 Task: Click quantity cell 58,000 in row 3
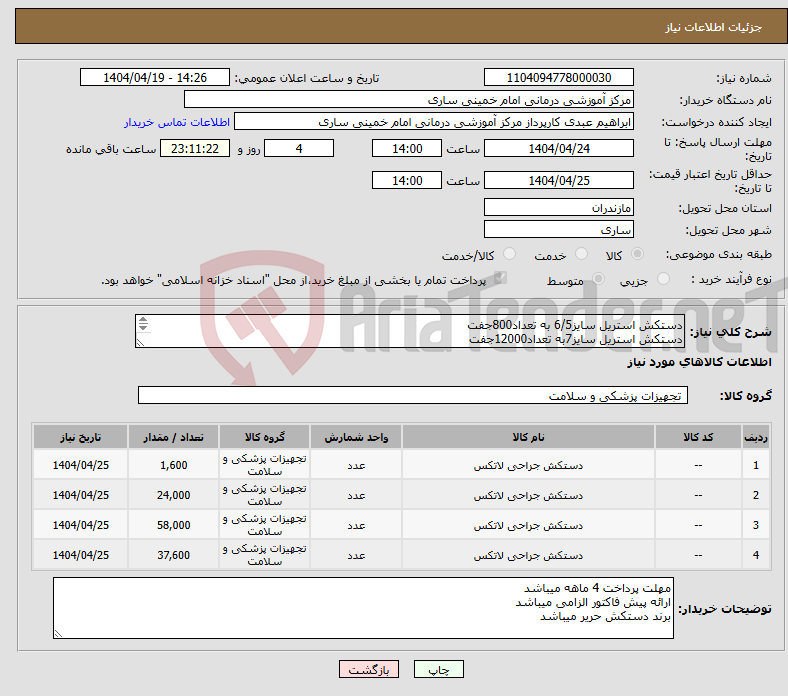pos(173,525)
